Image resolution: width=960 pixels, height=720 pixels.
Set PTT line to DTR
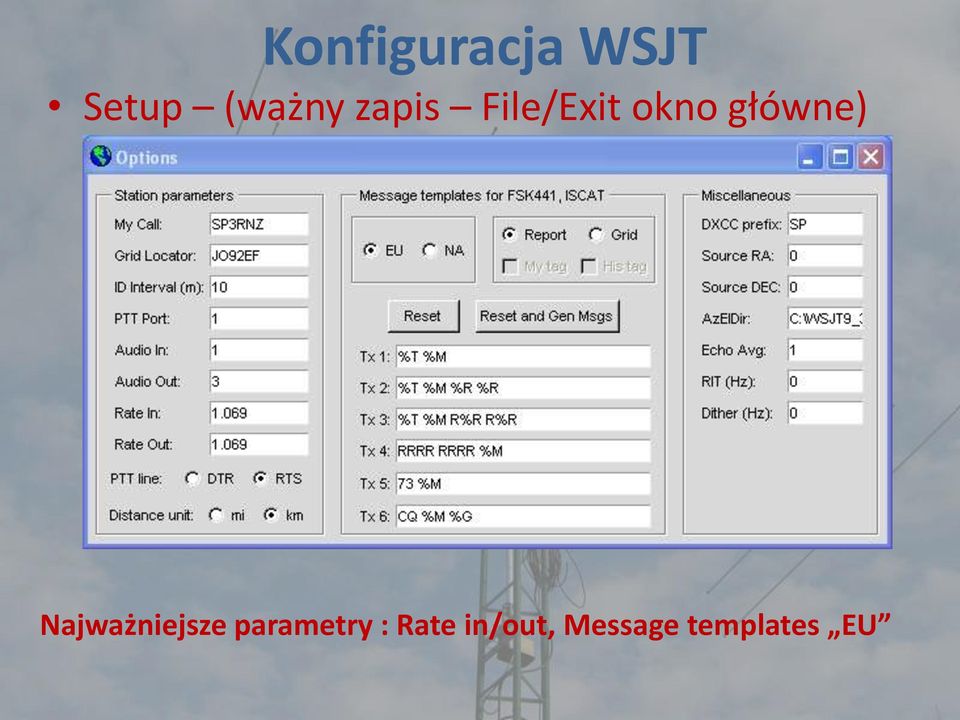pyautogui.click(x=192, y=478)
